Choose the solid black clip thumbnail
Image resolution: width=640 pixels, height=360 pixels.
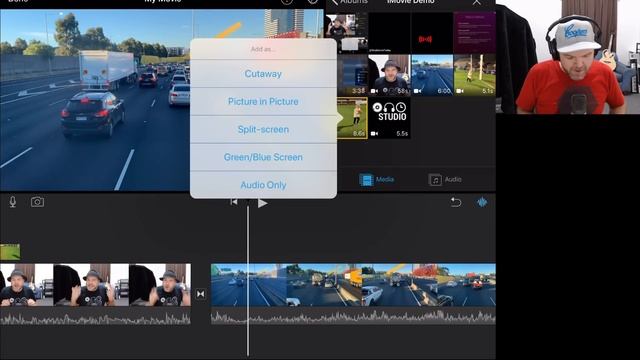[390, 33]
